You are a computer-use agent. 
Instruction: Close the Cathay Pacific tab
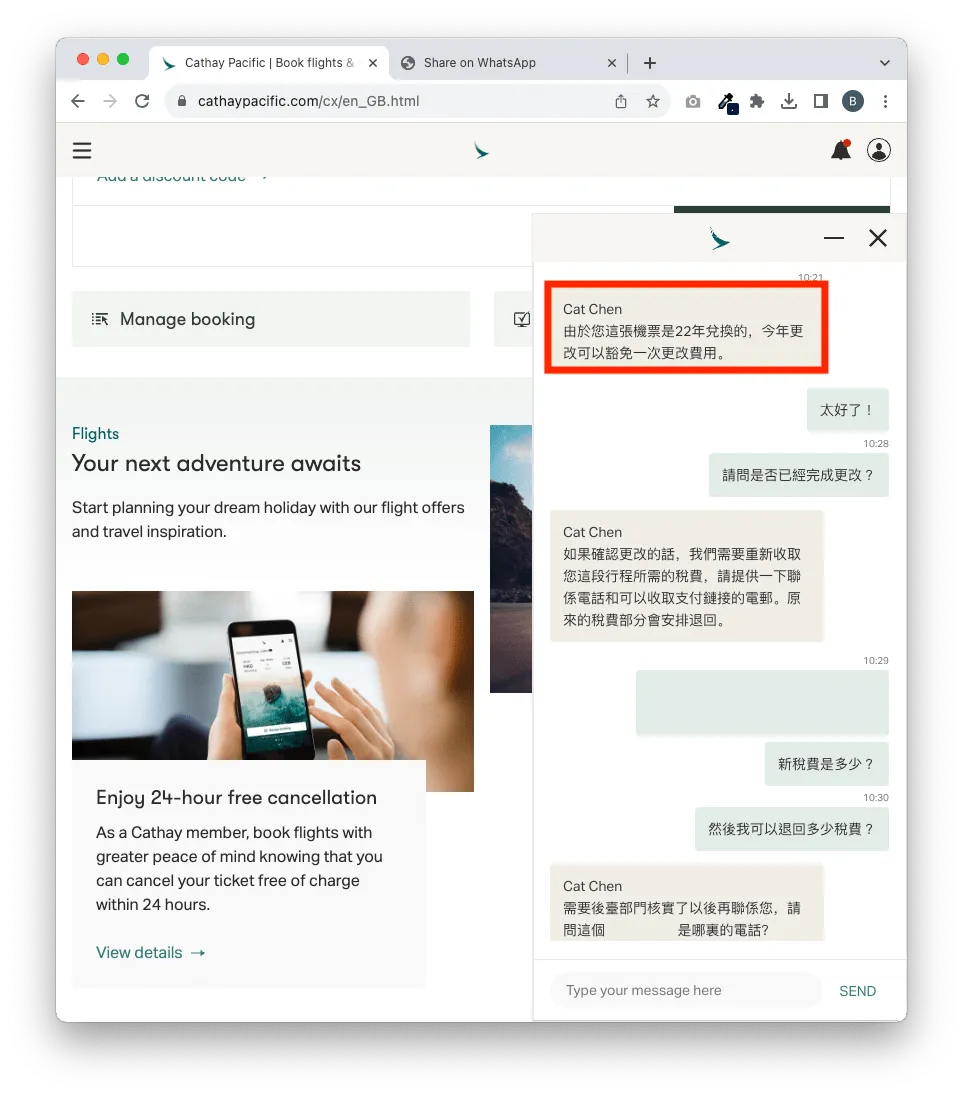[x=373, y=63]
